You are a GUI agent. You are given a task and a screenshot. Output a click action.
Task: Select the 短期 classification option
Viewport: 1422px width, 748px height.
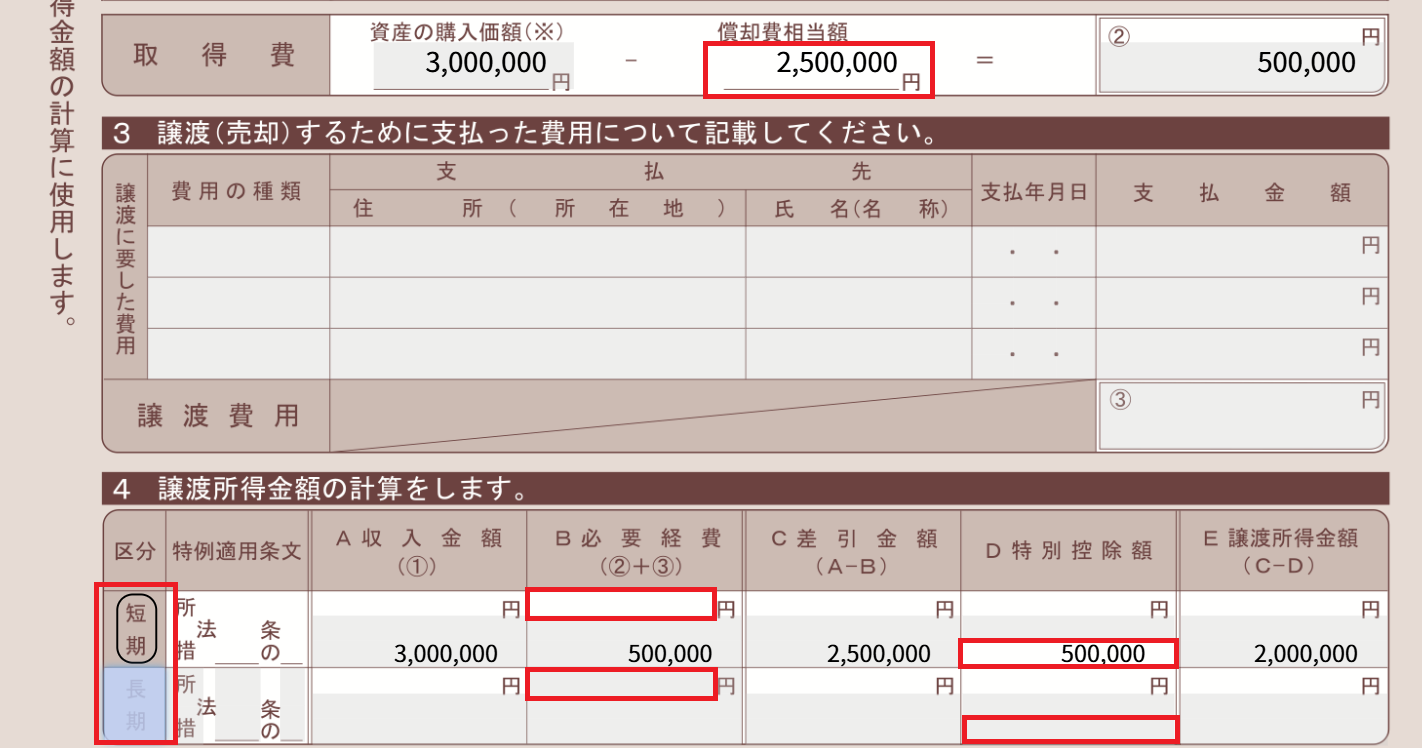point(135,627)
